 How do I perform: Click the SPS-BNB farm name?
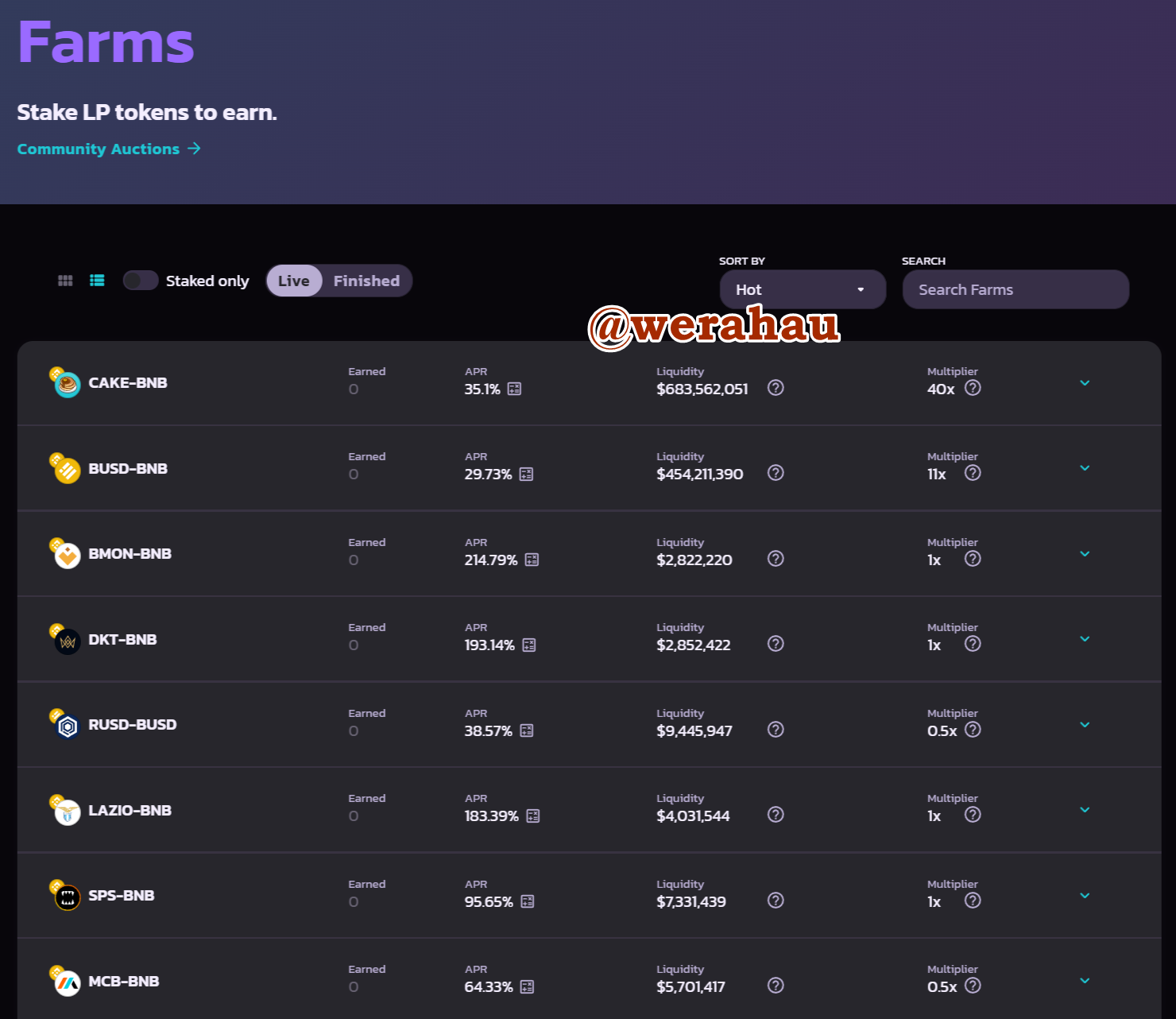pyautogui.click(x=122, y=896)
